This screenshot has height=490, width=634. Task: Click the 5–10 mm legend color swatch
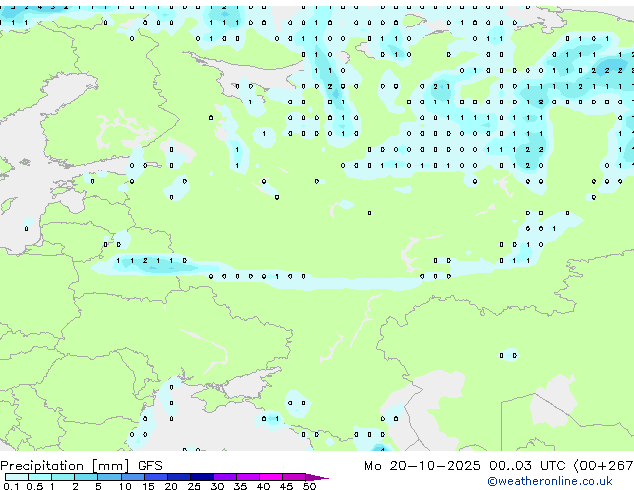coord(109,477)
